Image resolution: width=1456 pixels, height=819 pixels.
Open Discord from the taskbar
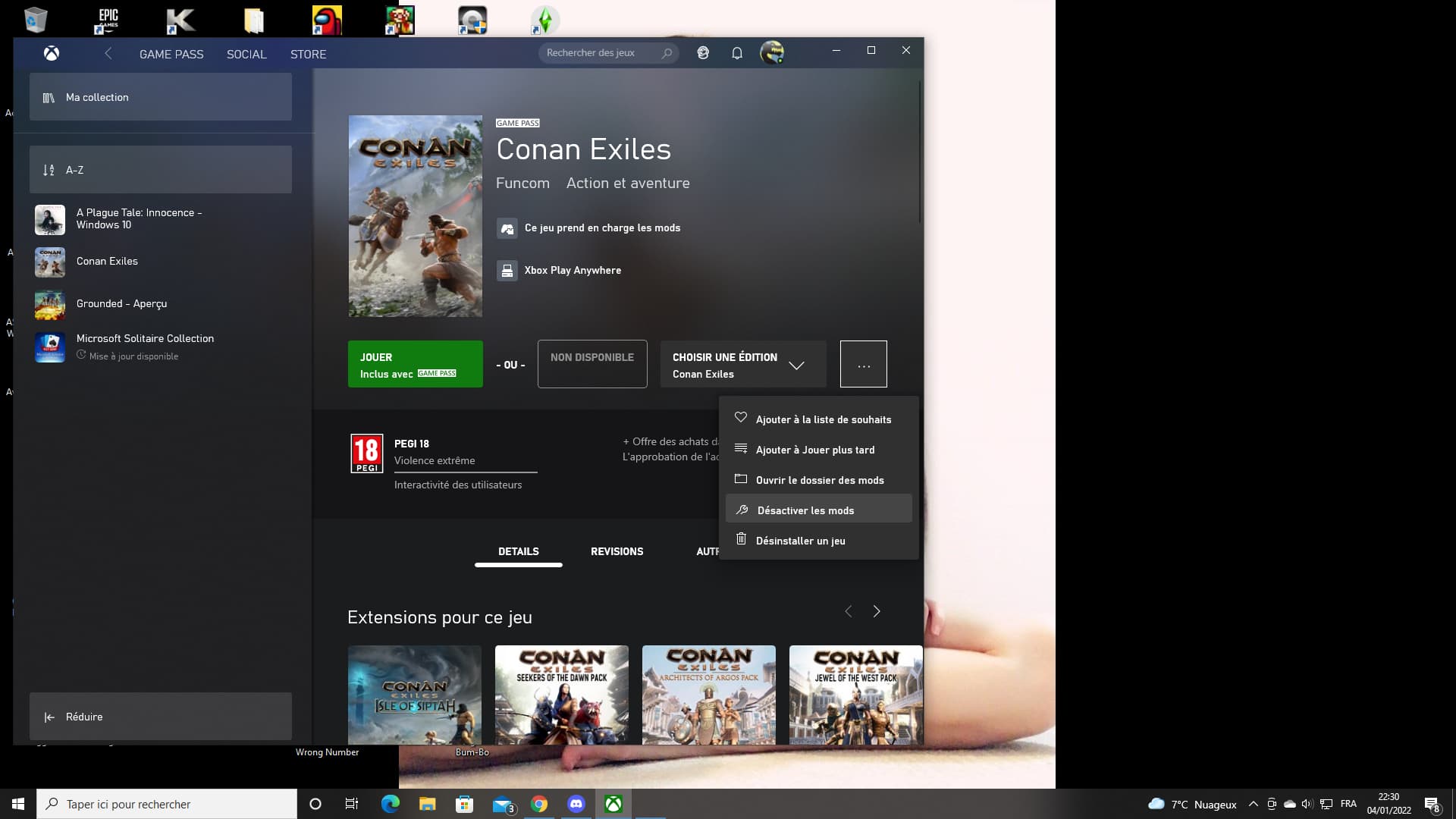pos(576,804)
